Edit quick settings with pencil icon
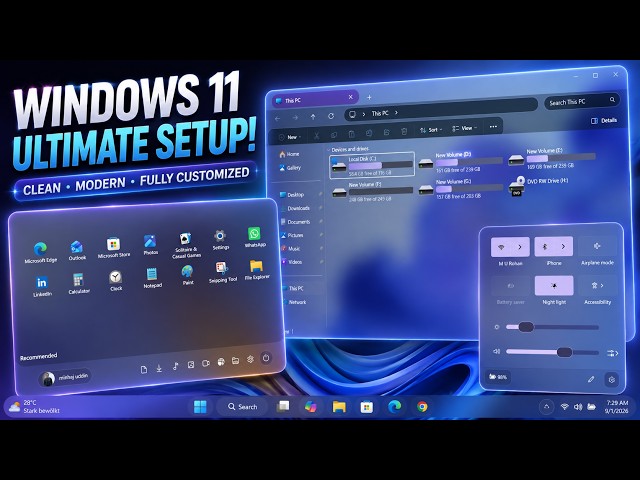The image size is (640, 480). [x=591, y=379]
